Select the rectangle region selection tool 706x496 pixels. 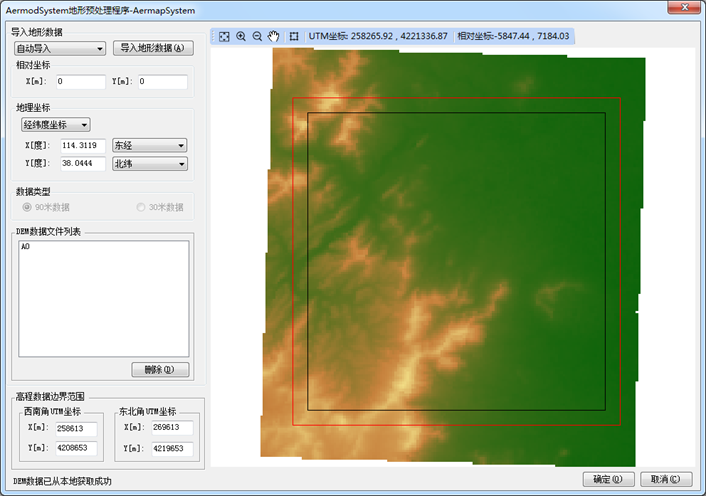[x=294, y=36]
